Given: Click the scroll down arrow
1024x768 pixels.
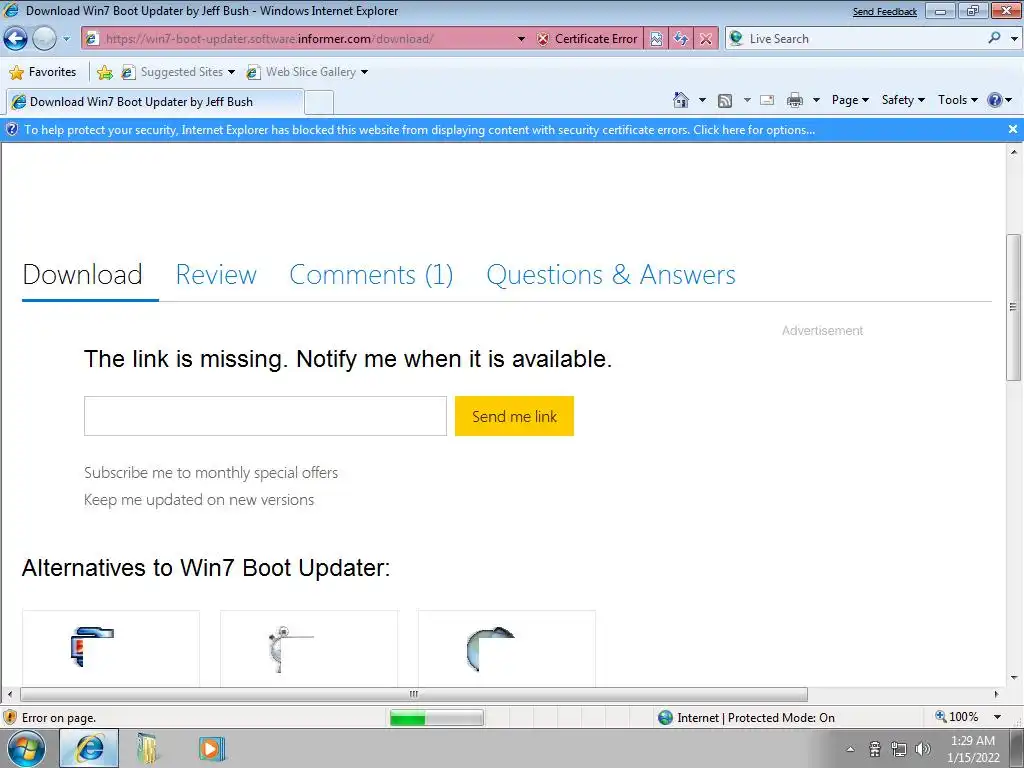Looking at the screenshot, I should pyautogui.click(x=1014, y=678).
